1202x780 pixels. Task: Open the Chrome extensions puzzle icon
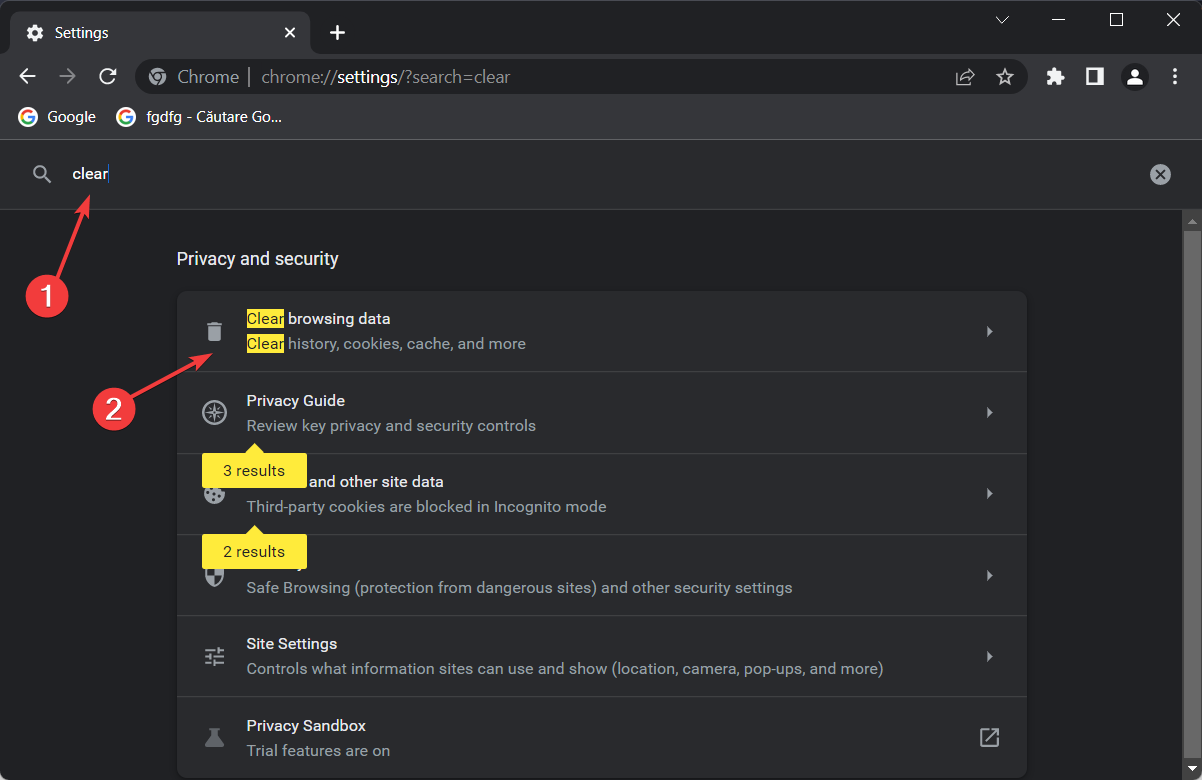coord(1054,76)
